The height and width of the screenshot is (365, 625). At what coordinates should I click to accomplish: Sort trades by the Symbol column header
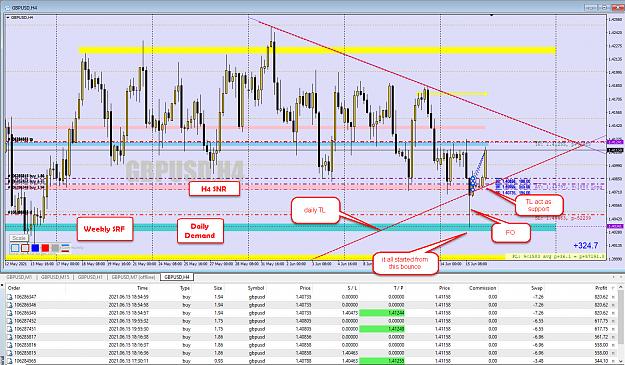point(256,288)
